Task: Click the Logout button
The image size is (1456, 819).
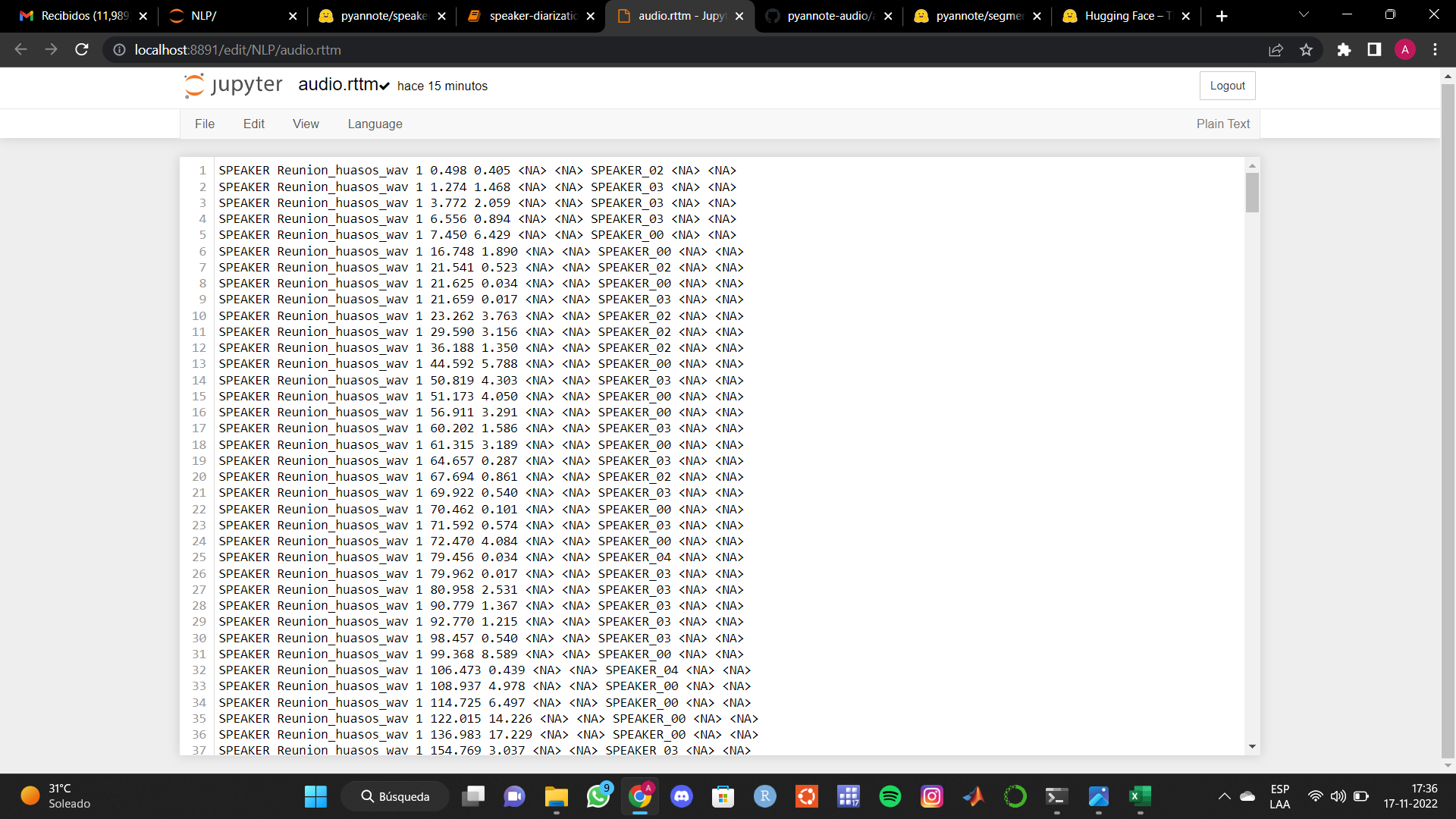Action: coord(1227,85)
